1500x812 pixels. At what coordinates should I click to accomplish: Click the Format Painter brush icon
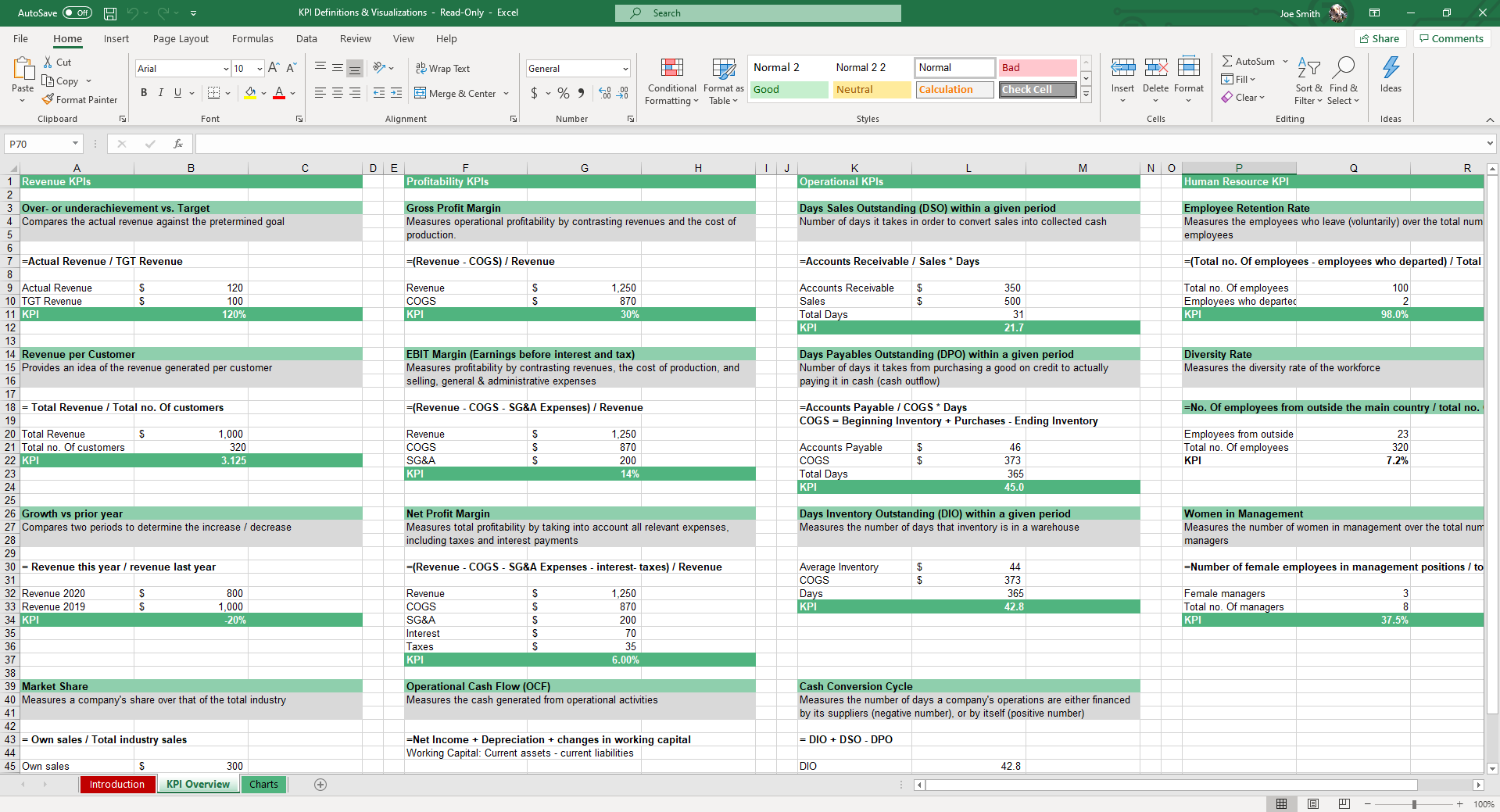48,99
